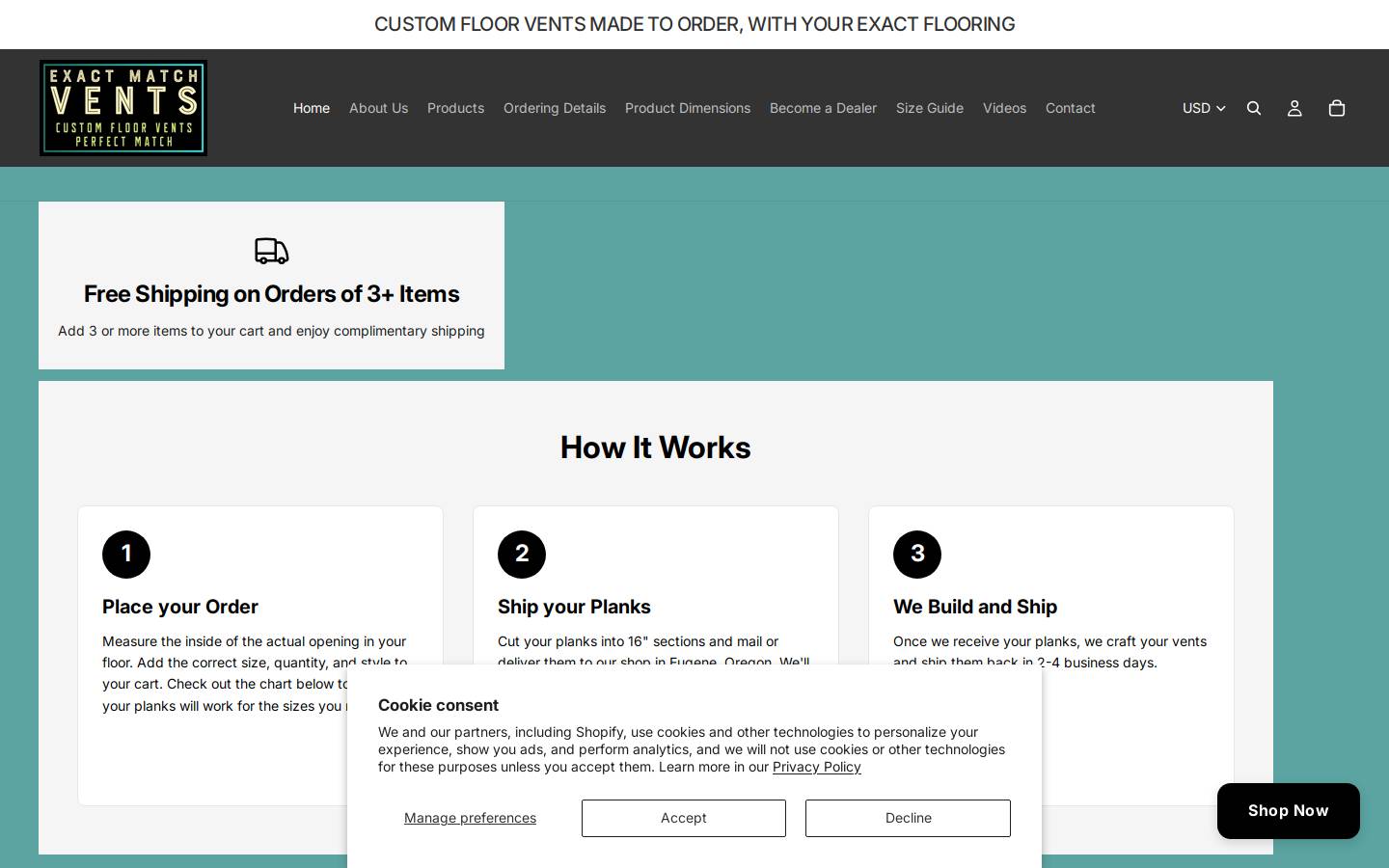Screen dimensions: 1389x868
Task: Open the Privacy Policy link
Action: 817,767
